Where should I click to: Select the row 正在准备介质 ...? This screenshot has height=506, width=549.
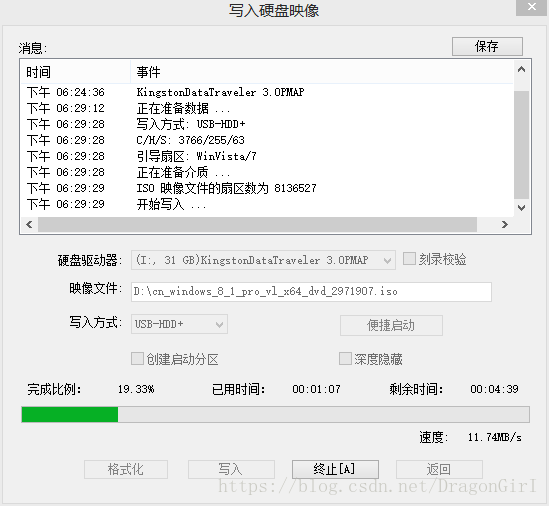click(x=267, y=172)
